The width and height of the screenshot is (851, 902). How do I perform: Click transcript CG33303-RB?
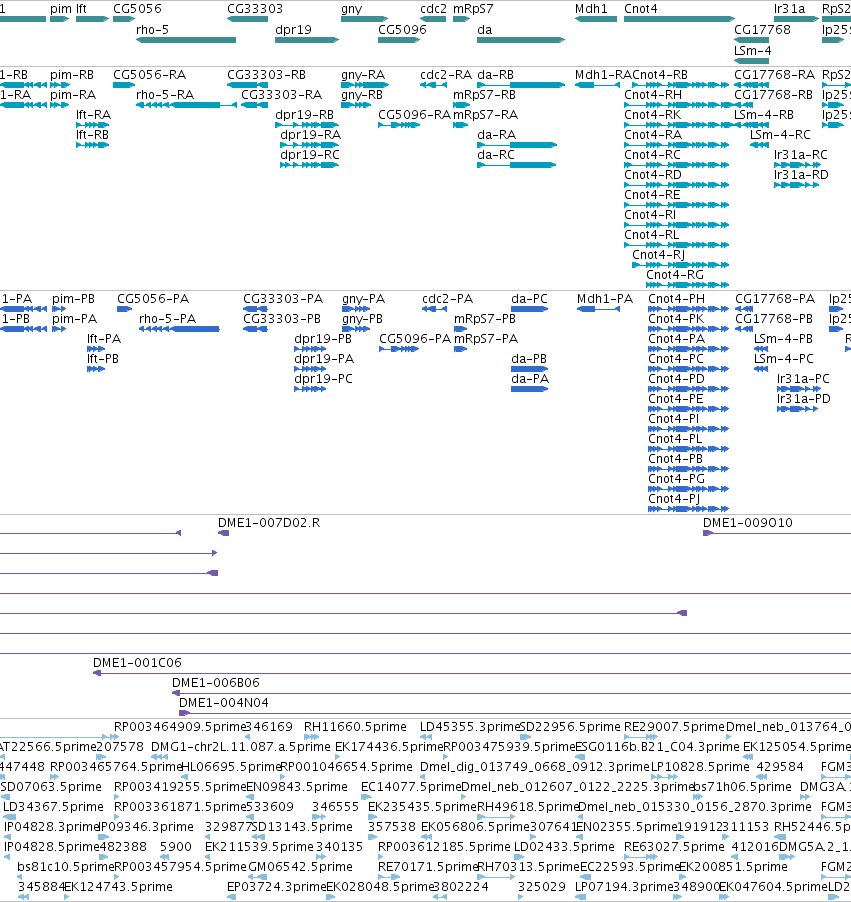click(266, 75)
